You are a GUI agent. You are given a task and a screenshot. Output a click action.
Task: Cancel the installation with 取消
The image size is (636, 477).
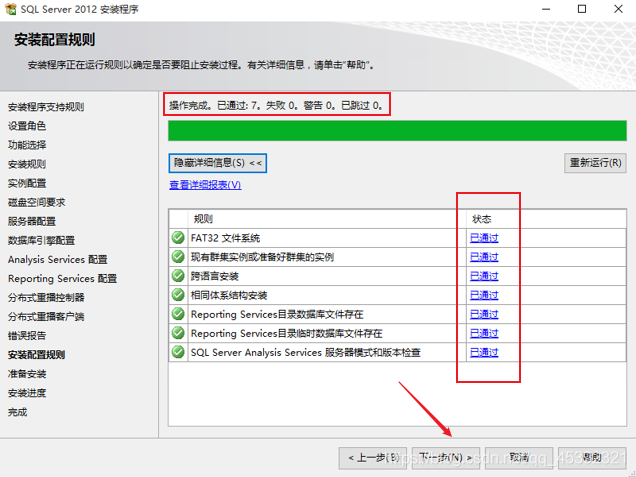point(519,458)
